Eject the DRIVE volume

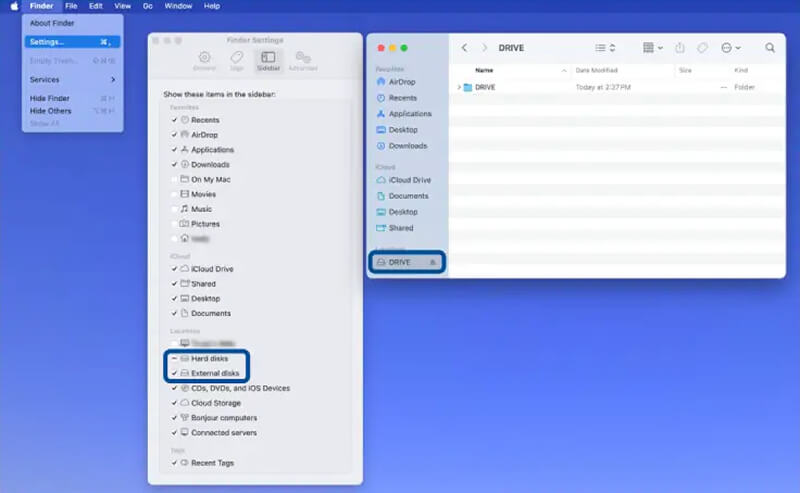pyautogui.click(x=433, y=262)
